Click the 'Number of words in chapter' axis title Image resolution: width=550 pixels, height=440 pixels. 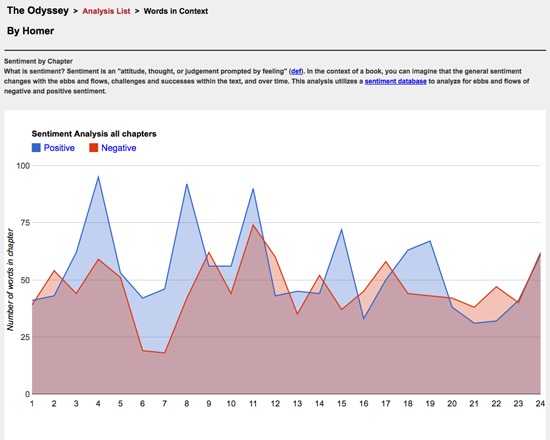click(10, 280)
